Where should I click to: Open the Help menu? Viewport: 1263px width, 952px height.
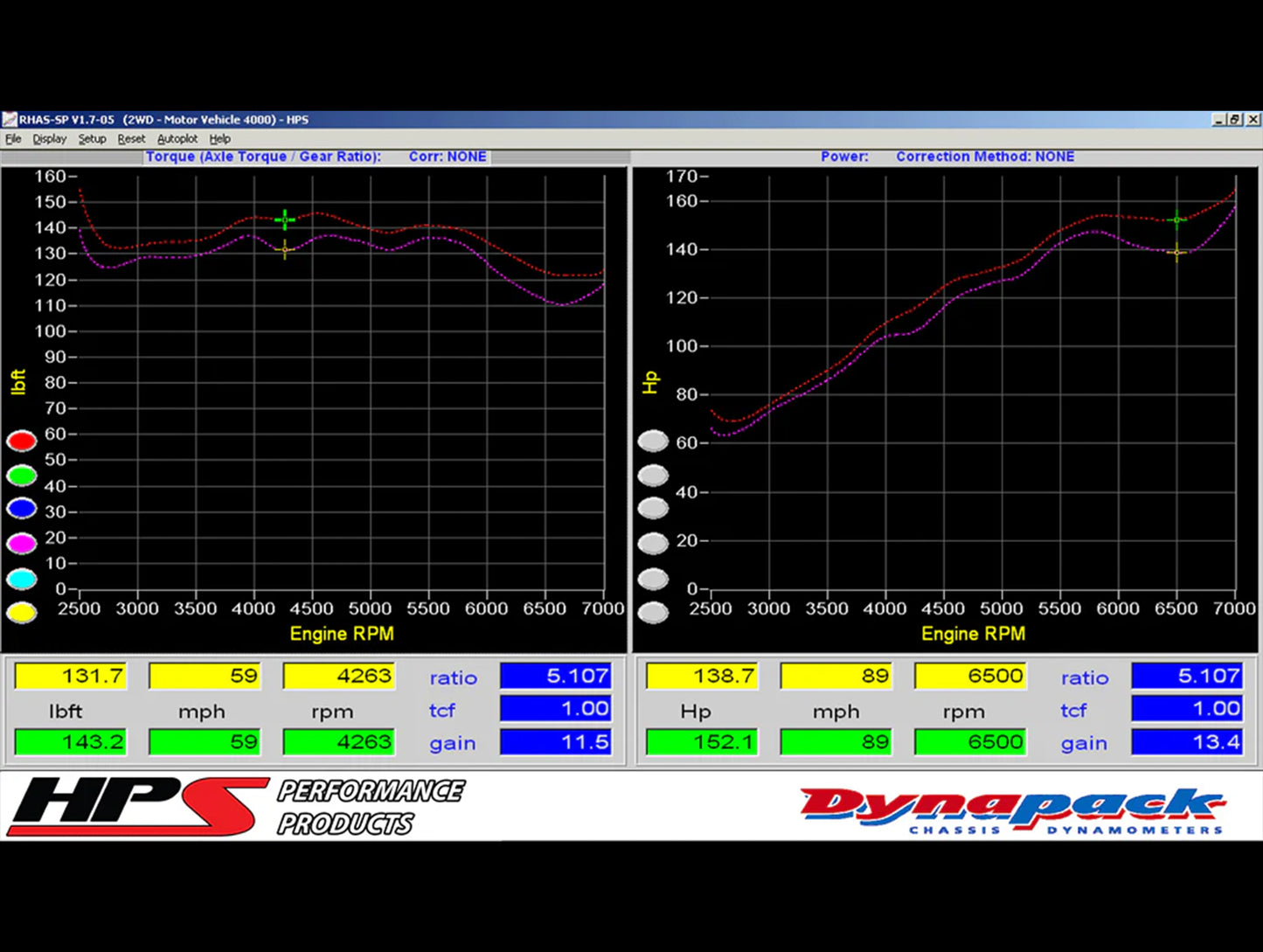point(220,139)
